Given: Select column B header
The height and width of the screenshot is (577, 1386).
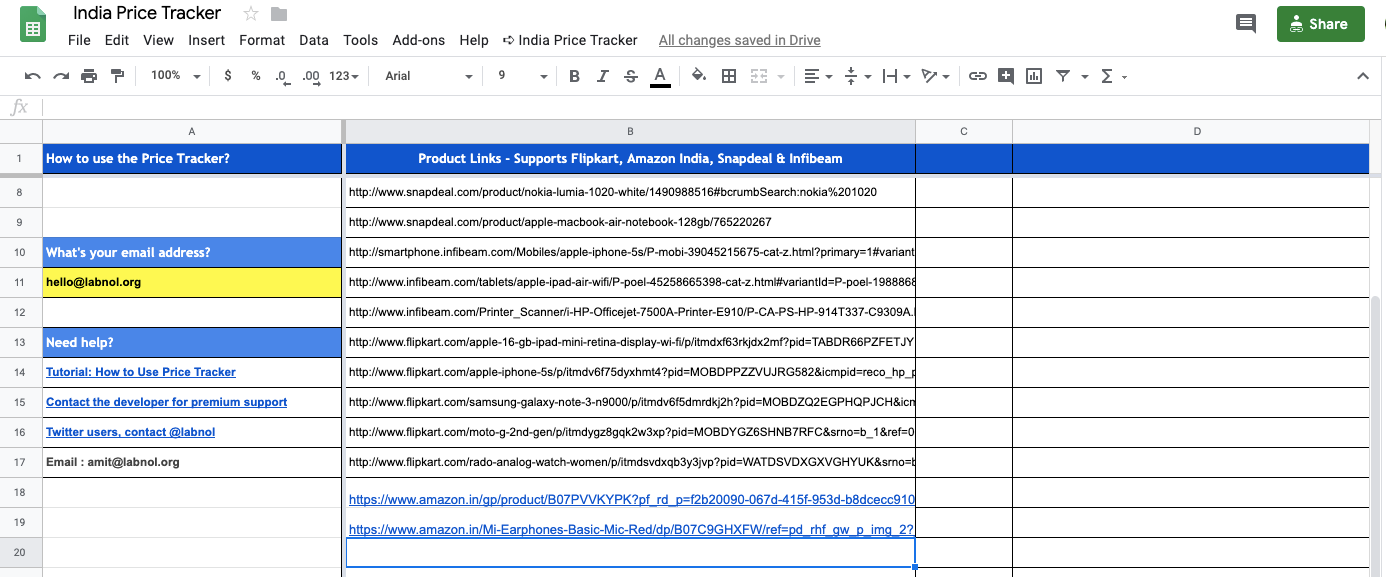Looking at the screenshot, I should coord(630,131).
